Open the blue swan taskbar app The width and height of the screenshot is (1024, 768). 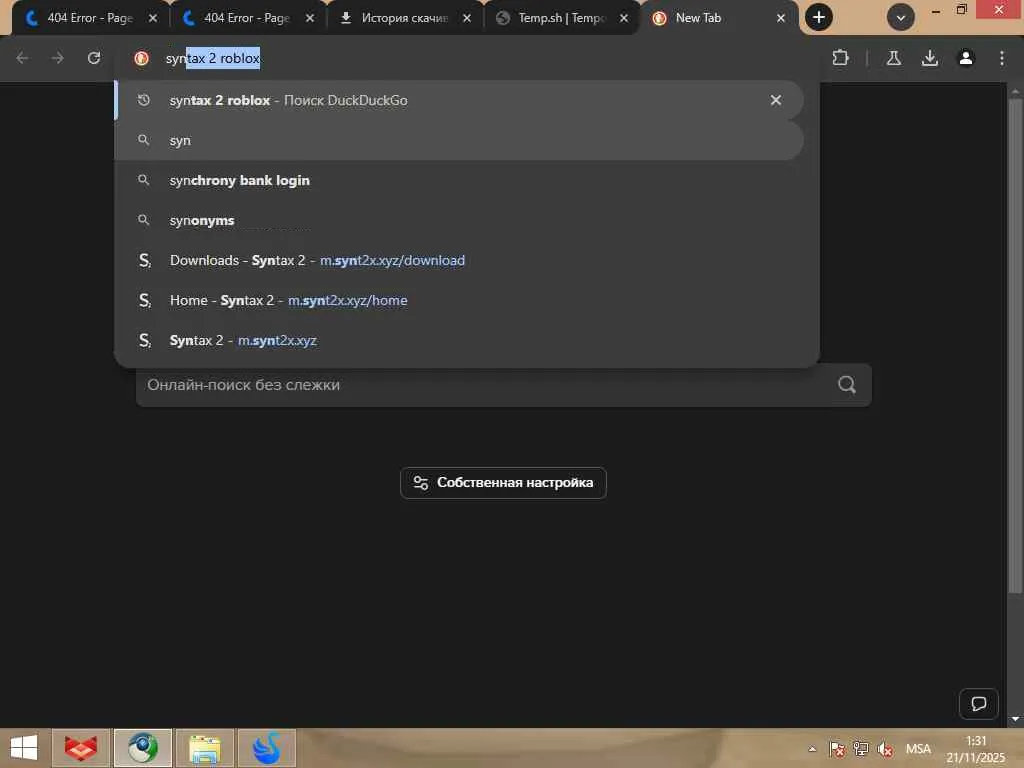(266, 748)
